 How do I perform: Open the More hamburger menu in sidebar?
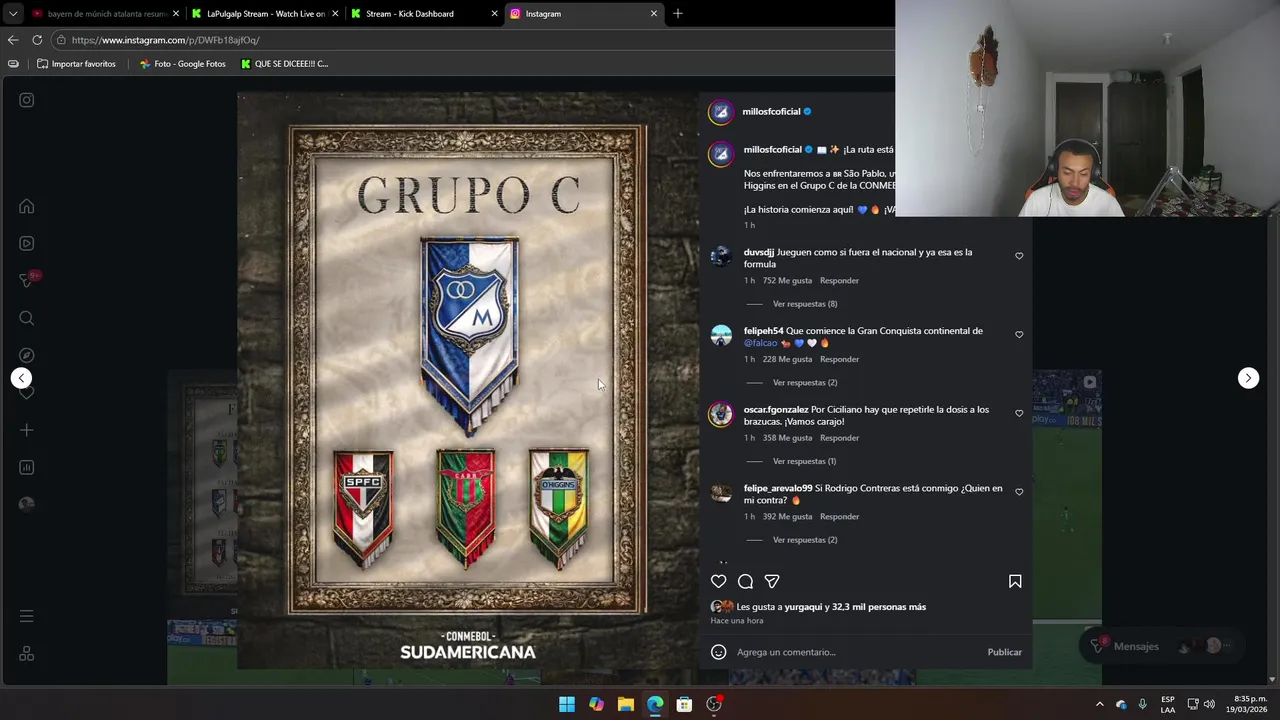pyautogui.click(x=27, y=616)
